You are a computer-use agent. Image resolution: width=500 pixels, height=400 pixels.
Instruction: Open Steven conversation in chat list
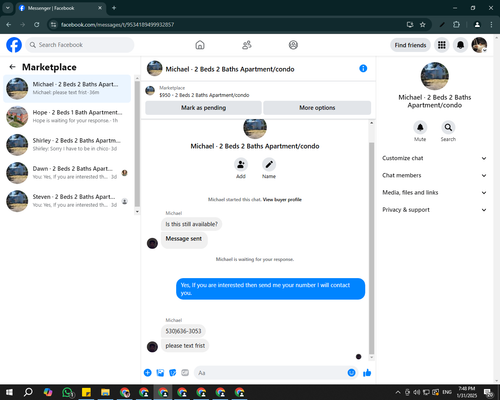pyautogui.click(x=67, y=201)
